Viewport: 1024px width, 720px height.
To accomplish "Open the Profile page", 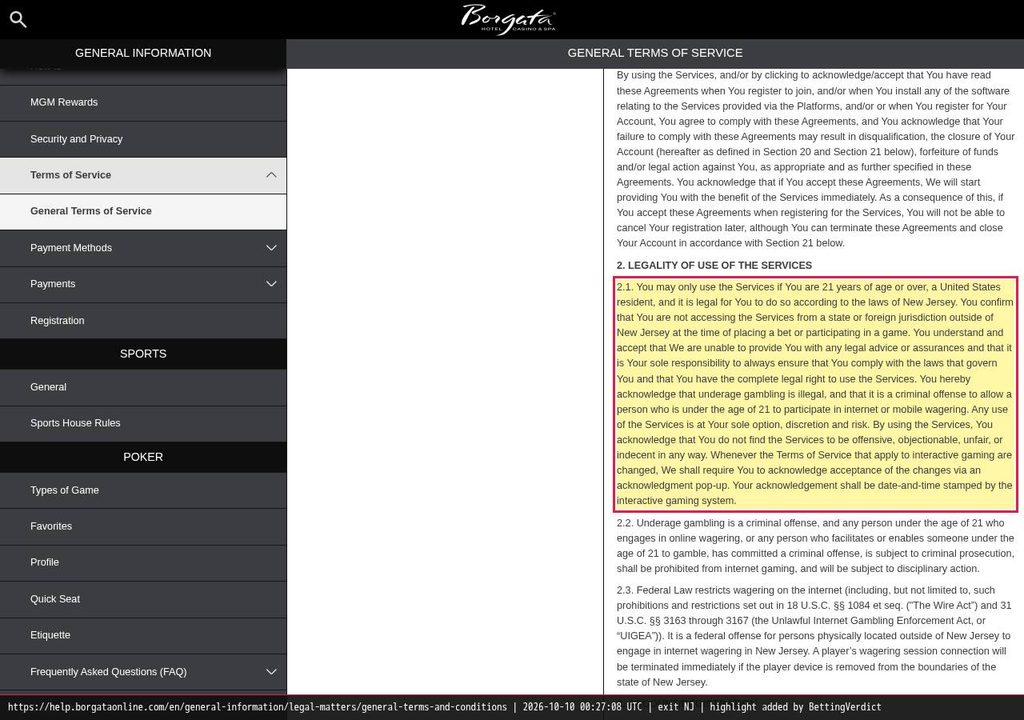I will (143, 563).
